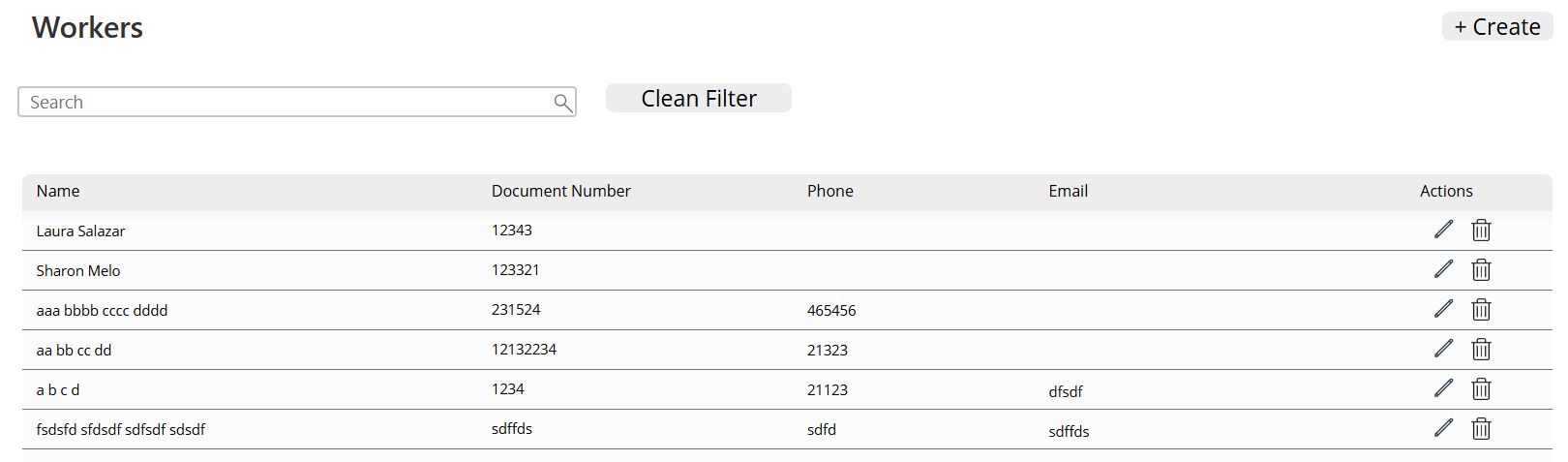Click trash icon for aaa bbbb cccc dddd

[x=1481, y=309]
